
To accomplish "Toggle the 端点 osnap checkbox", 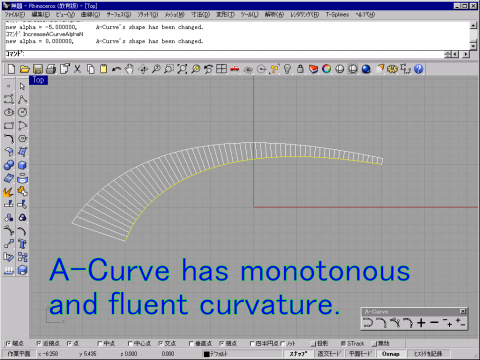I will [8, 343].
